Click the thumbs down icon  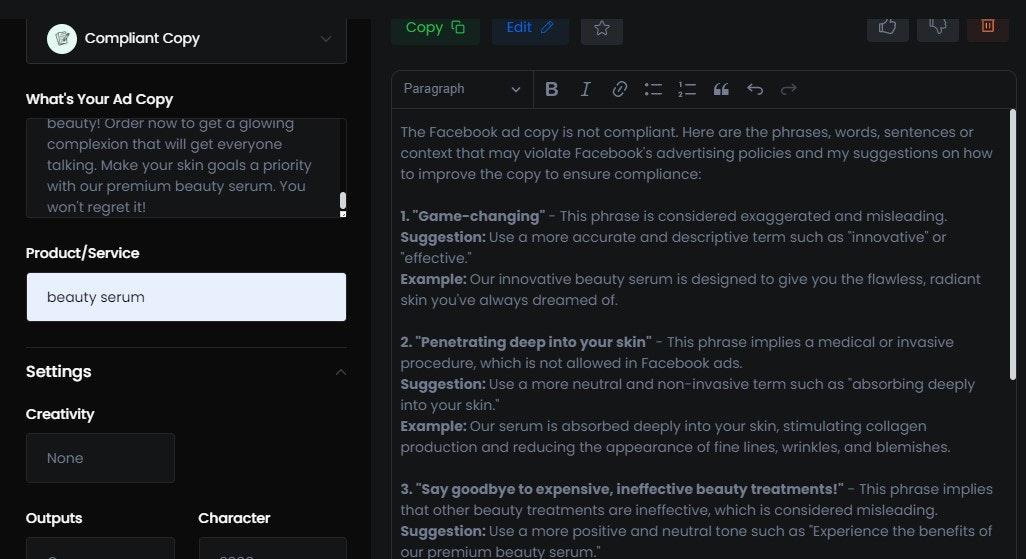pos(937,26)
